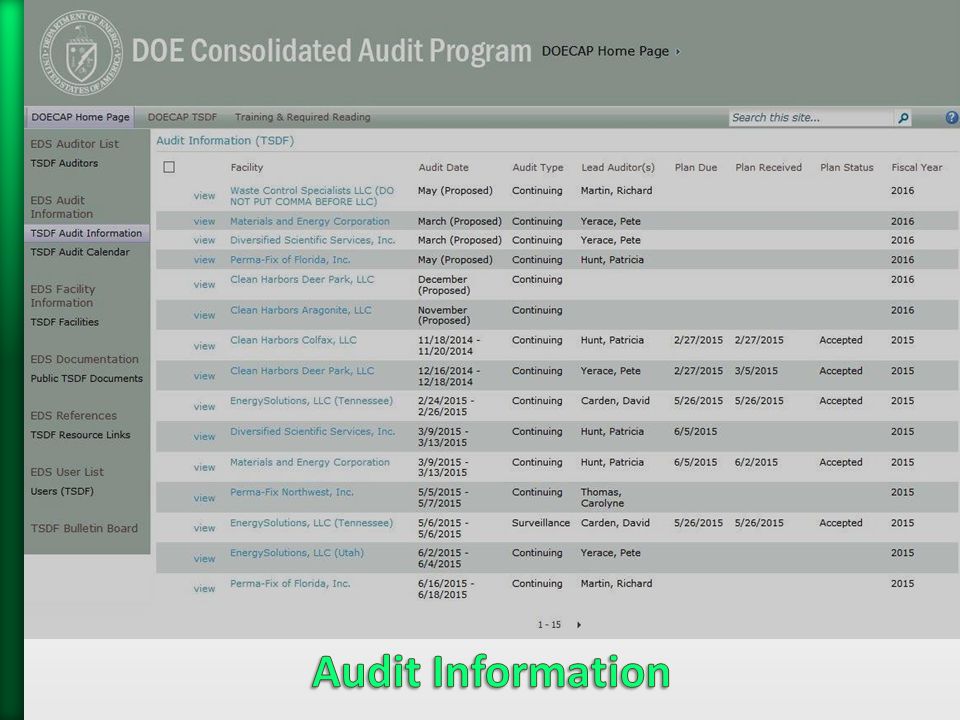Open Users (TSDF) link
960x720 pixels.
click(62, 490)
